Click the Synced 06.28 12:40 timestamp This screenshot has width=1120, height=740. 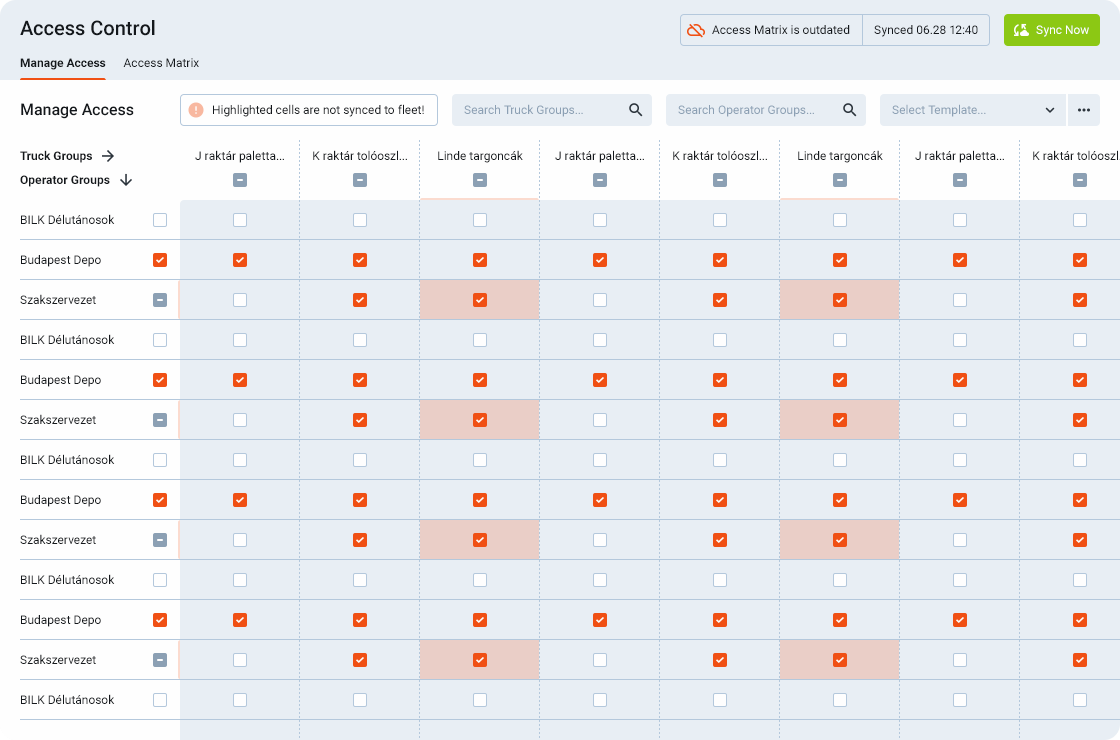point(925,30)
